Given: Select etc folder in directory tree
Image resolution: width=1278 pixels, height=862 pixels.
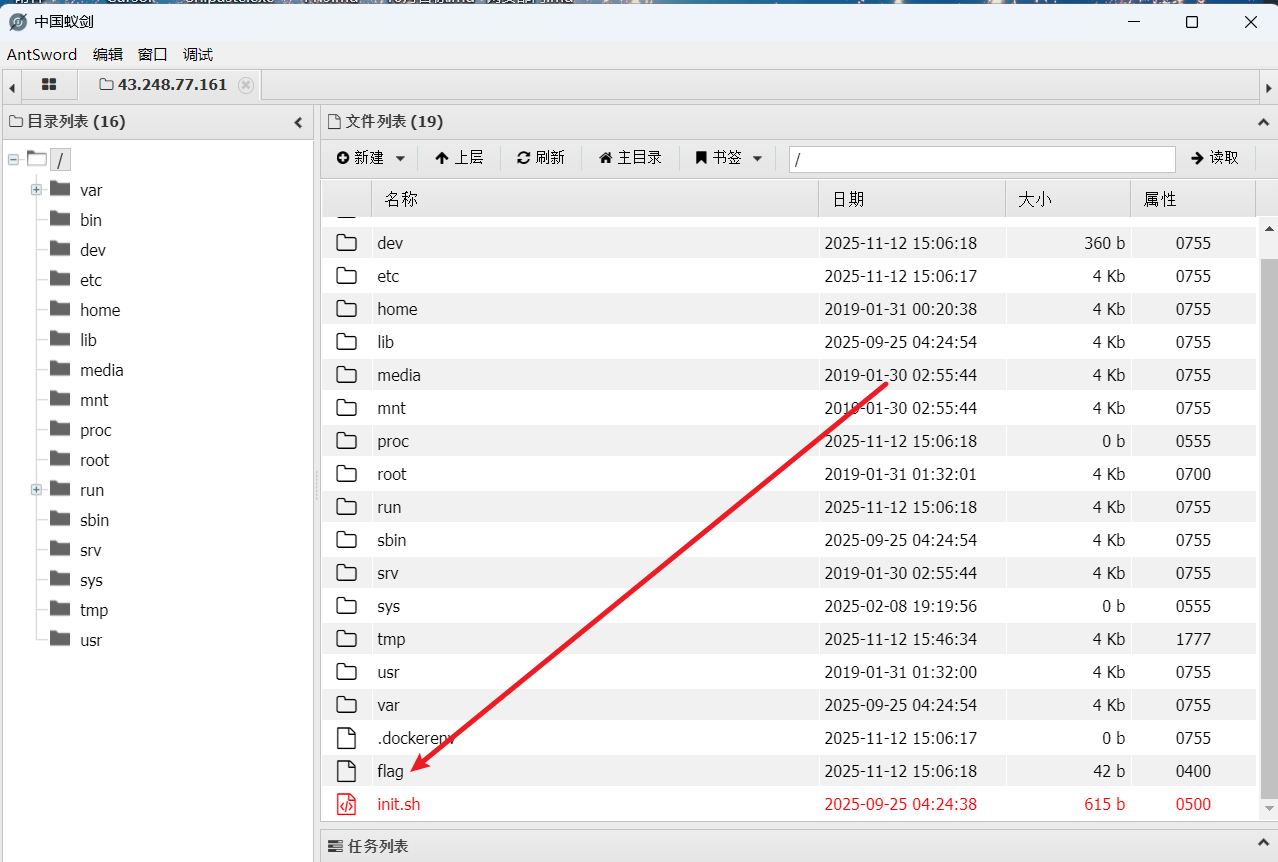Looking at the screenshot, I should tap(91, 280).
